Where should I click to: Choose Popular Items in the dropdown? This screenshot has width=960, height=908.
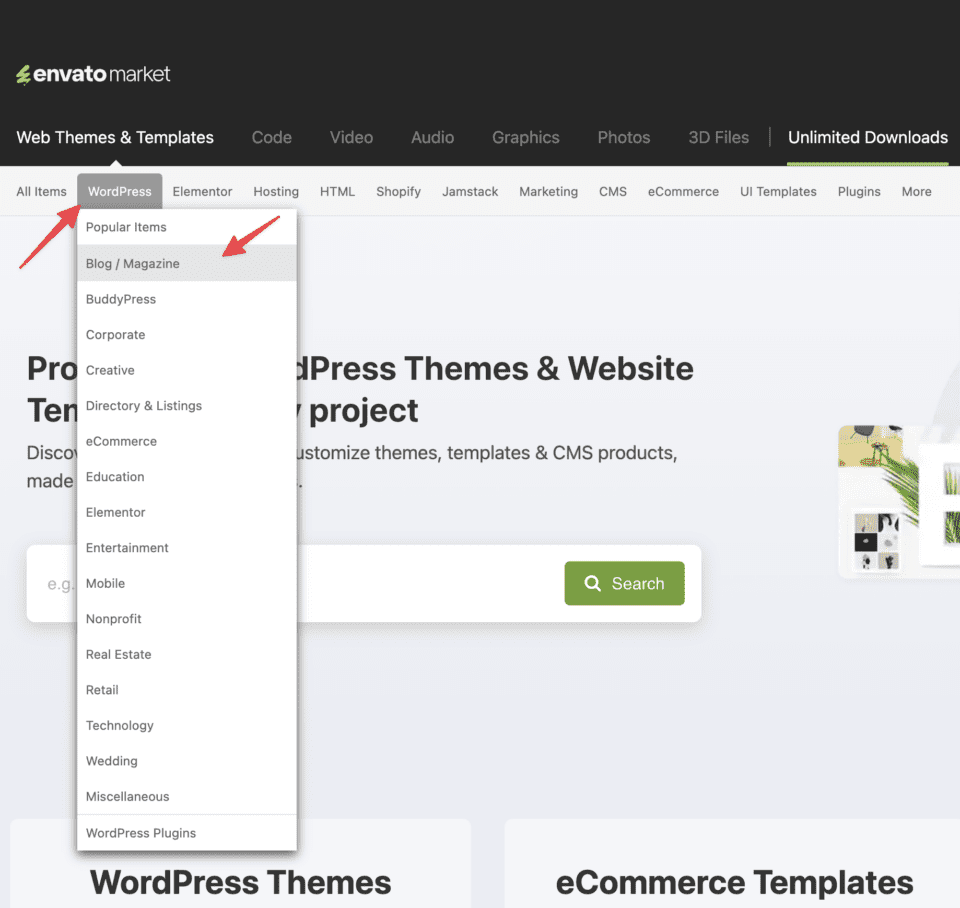[126, 227]
